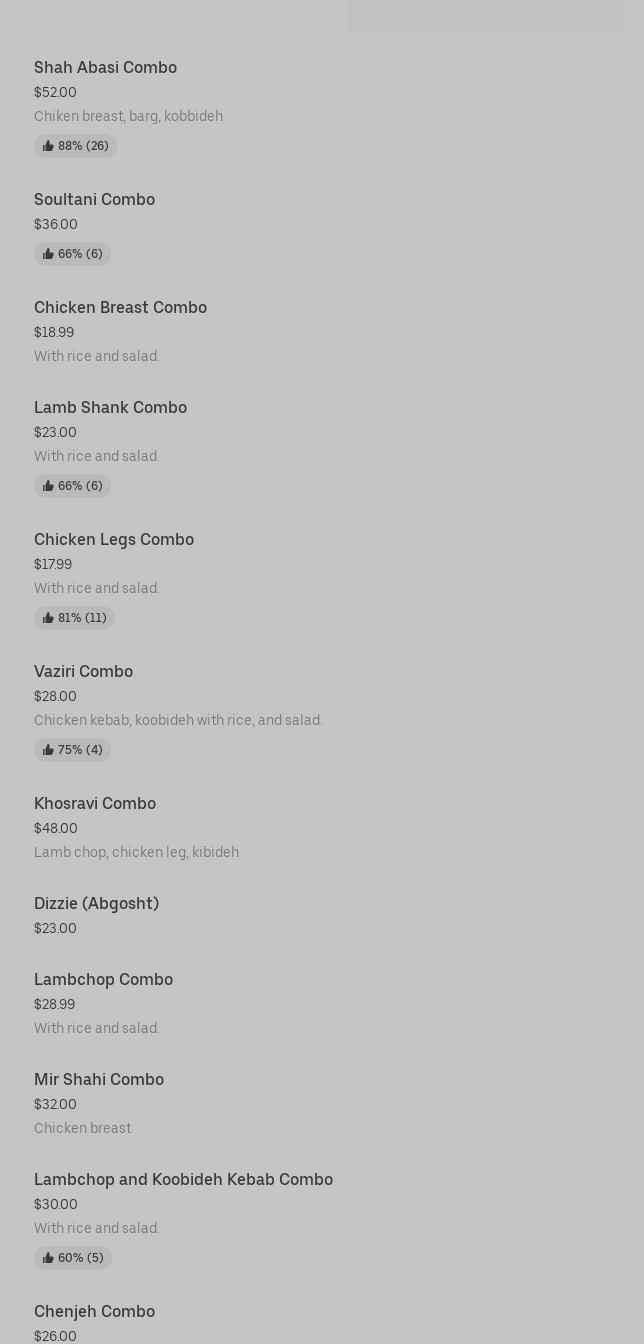The width and height of the screenshot is (644, 1344).
Task: Open Chicken Breast Combo details
Action: [120, 307]
